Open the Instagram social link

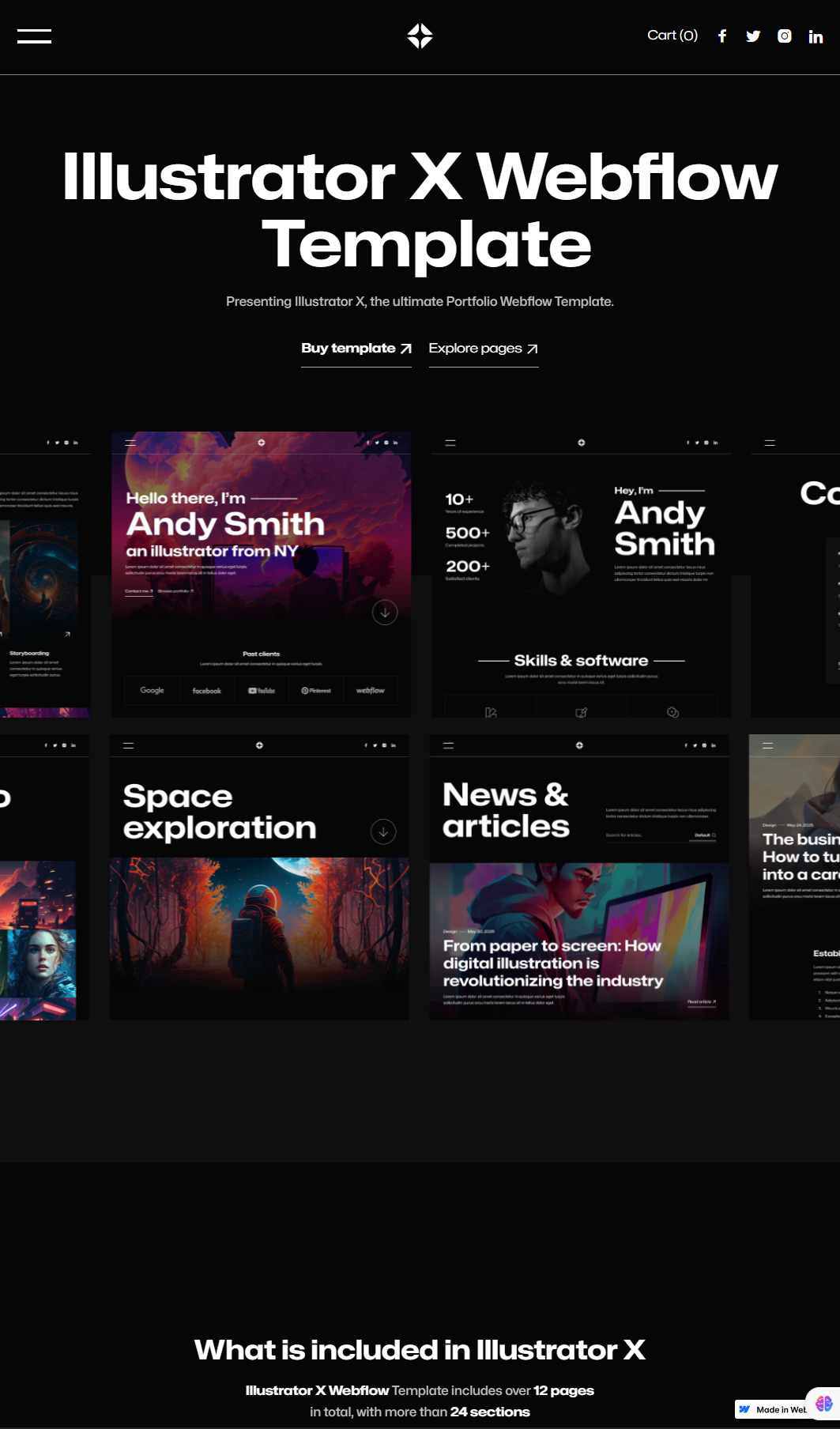pos(784,36)
